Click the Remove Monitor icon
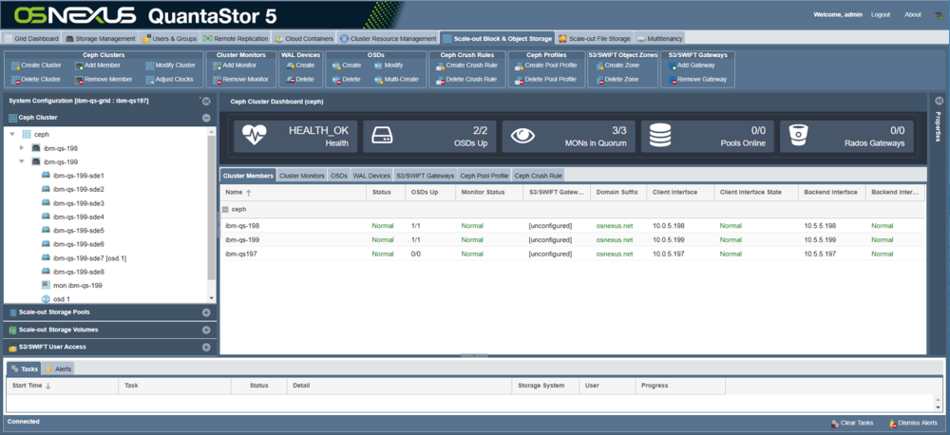Image resolution: width=950 pixels, height=435 pixels. 217,79
